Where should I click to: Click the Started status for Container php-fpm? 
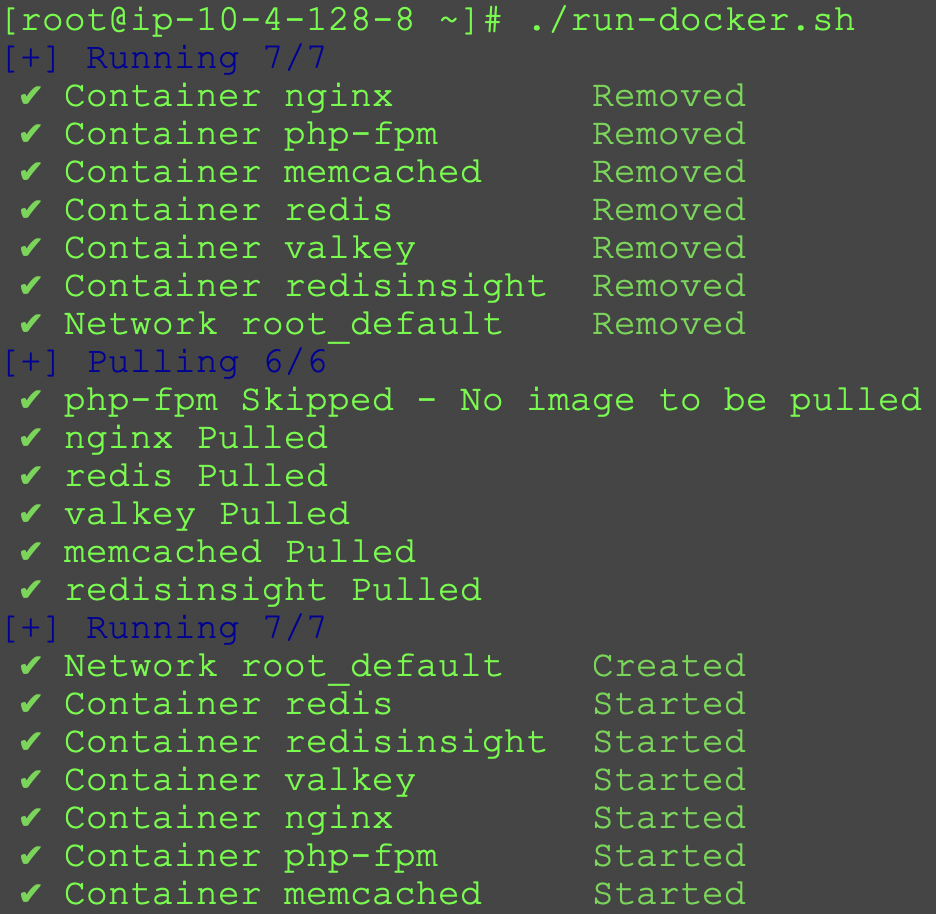click(x=668, y=856)
